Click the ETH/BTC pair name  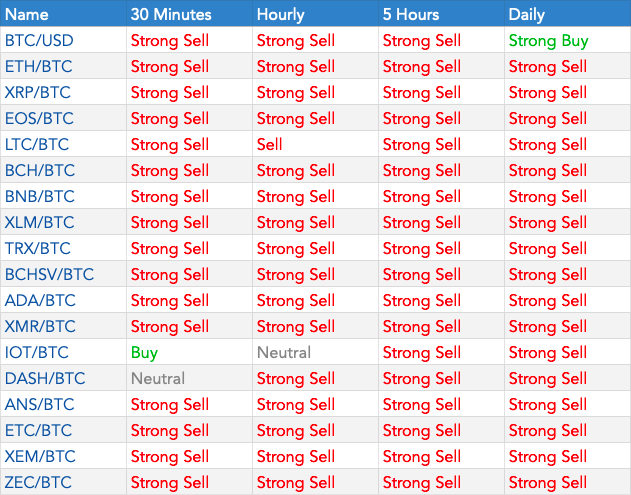(39, 67)
